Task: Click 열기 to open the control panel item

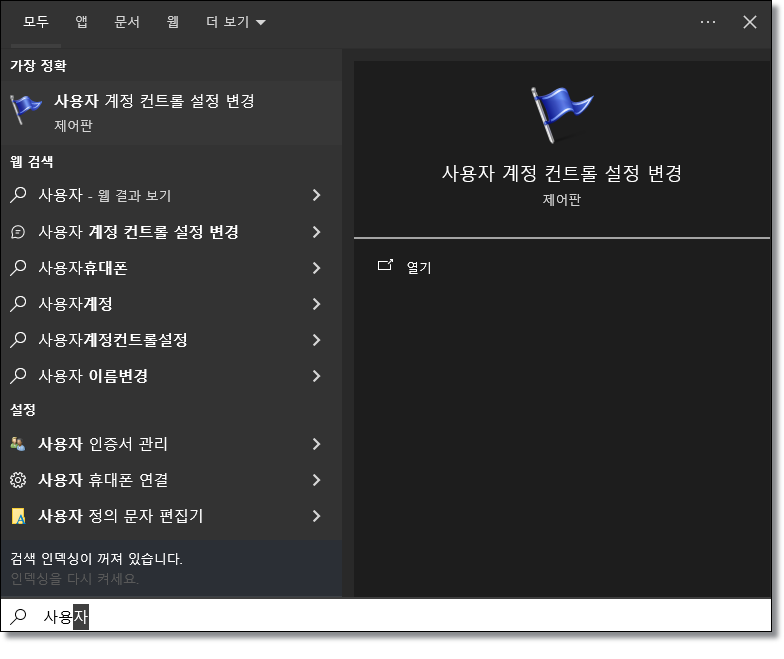Action: pos(418,268)
